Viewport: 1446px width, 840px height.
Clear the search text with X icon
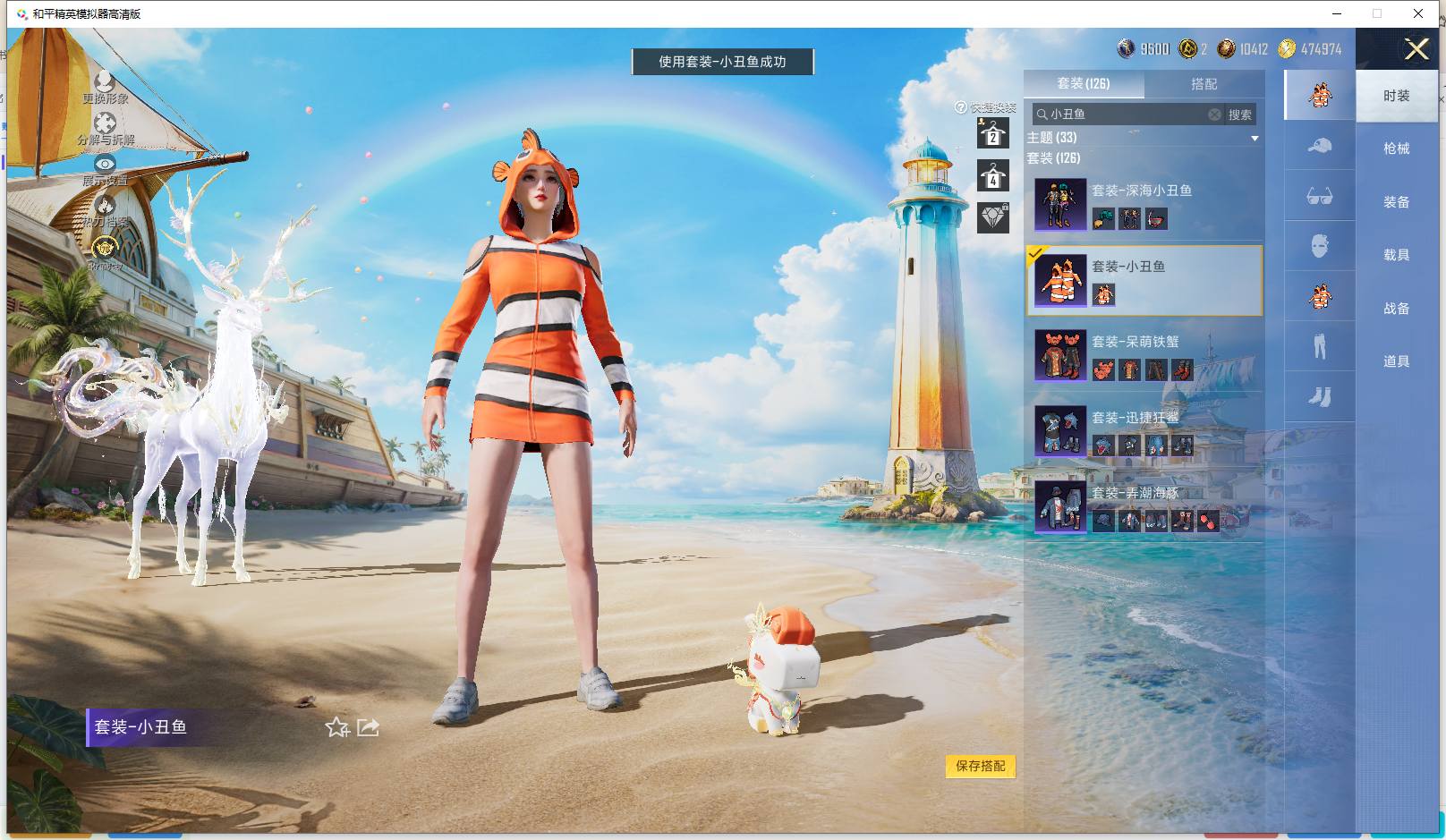[1214, 115]
